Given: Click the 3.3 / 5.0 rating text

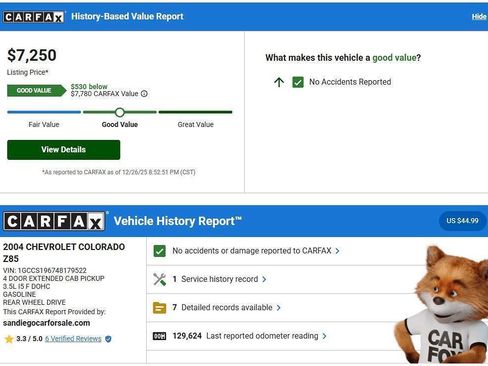Looking at the screenshot, I should tap(29, 339).
